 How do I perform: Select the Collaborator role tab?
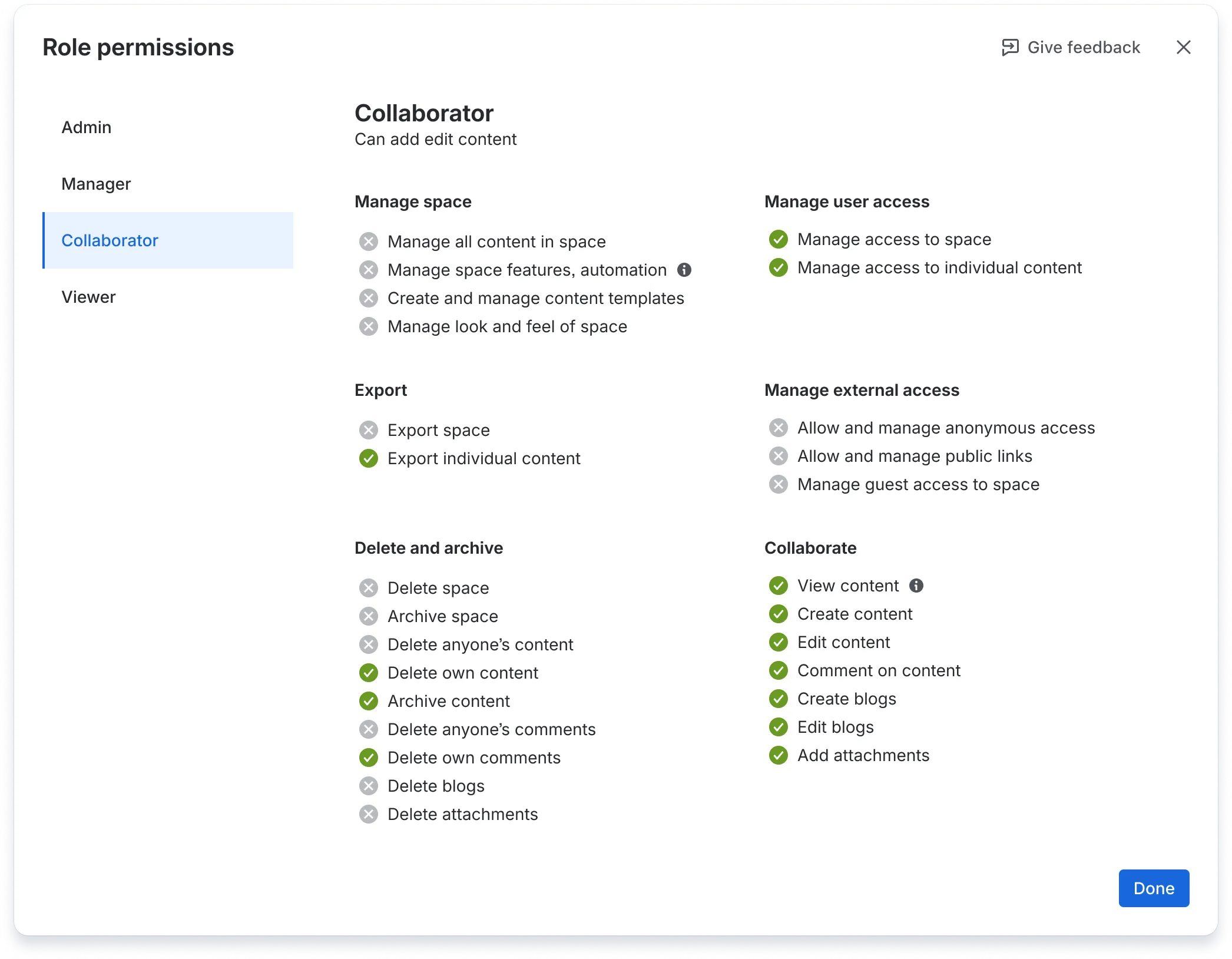point(168,240)
